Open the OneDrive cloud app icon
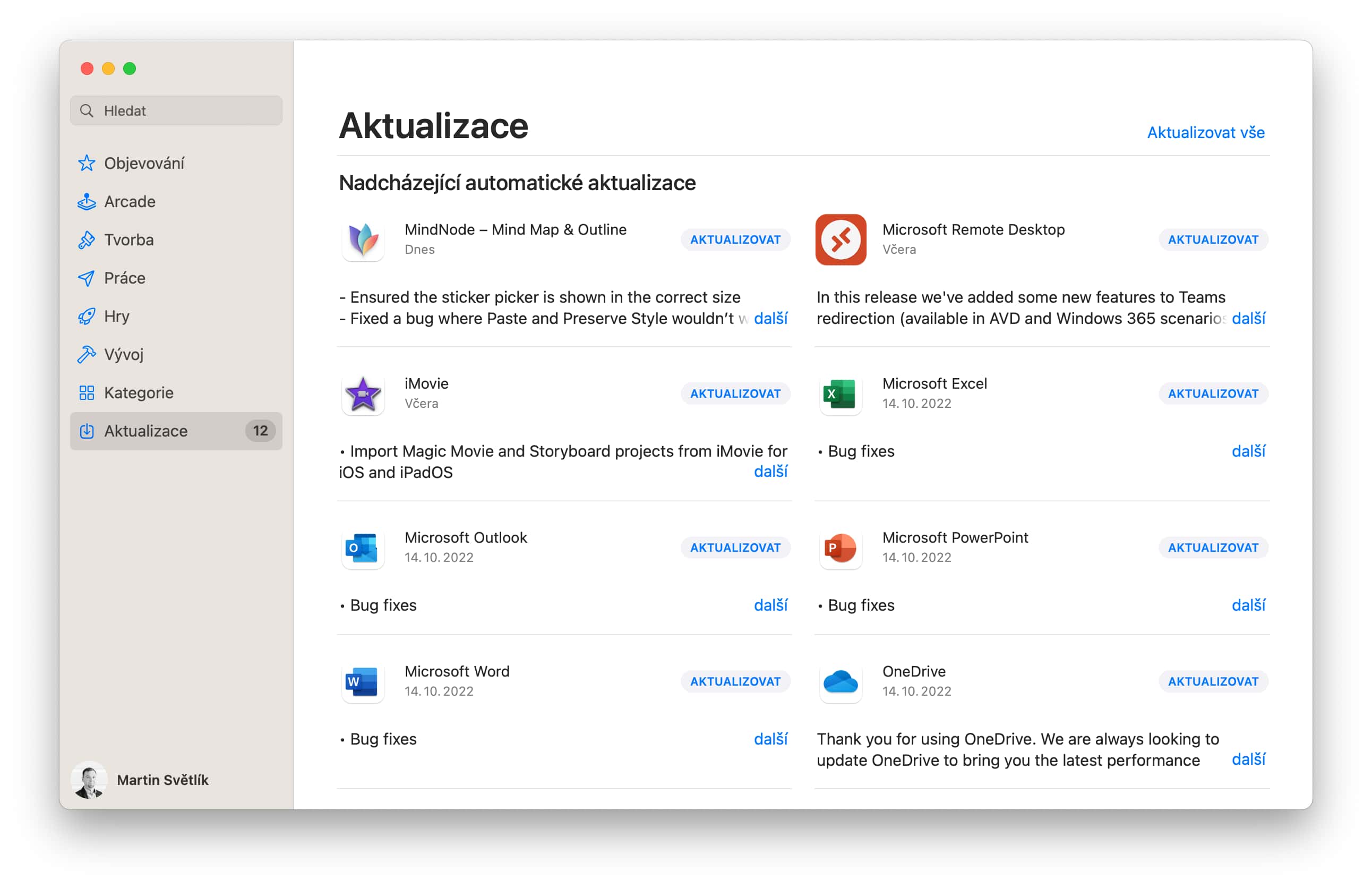 [x=841, y=681]
